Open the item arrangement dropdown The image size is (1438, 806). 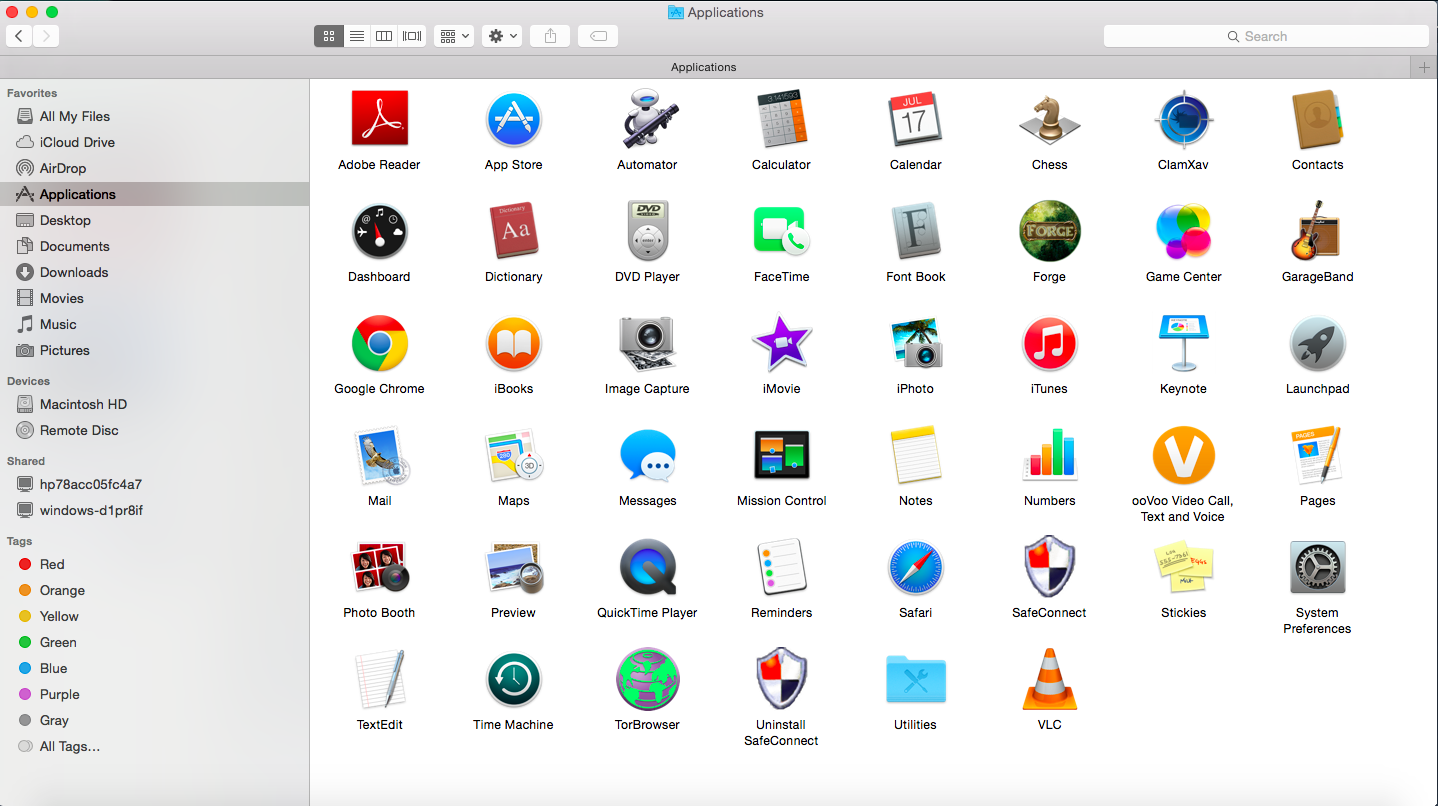pyautogui.click(x=454, y=36)
